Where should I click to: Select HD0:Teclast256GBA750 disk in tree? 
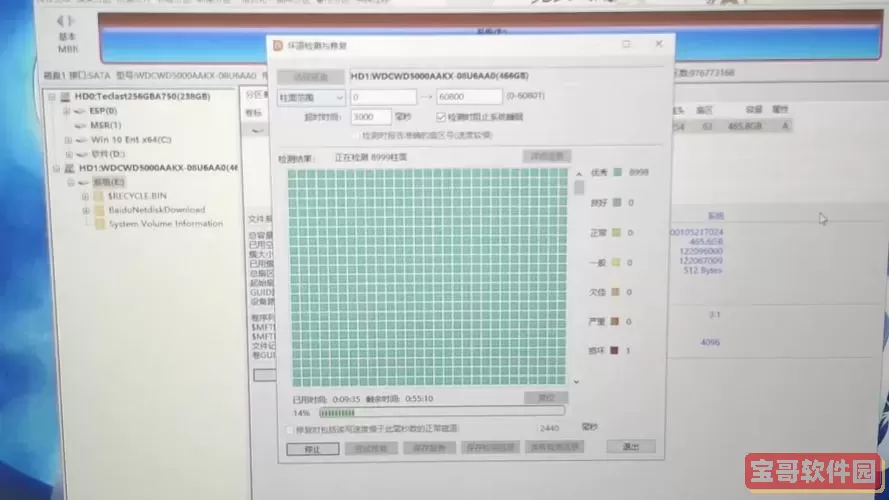pyautogui.click(x=142, y=96)
